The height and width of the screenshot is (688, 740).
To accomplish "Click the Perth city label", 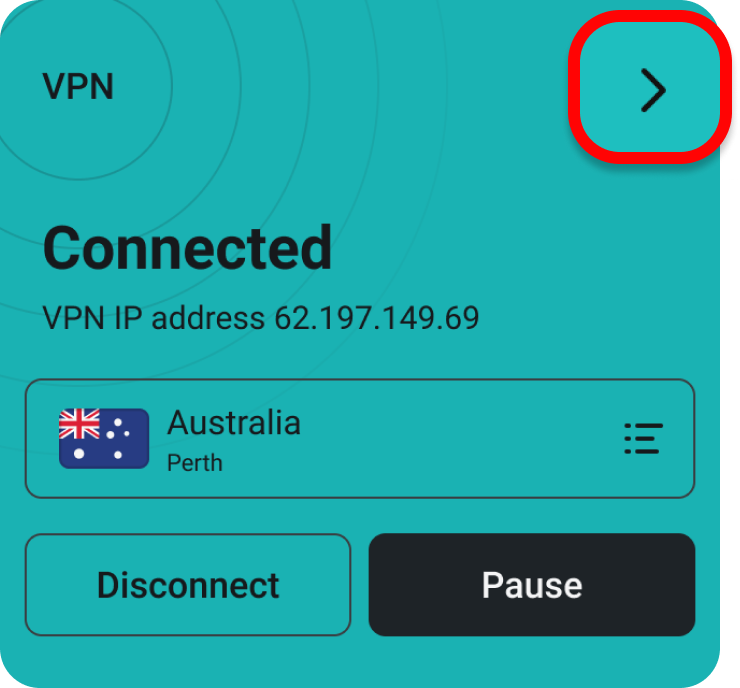I will [x=194, y=463].
